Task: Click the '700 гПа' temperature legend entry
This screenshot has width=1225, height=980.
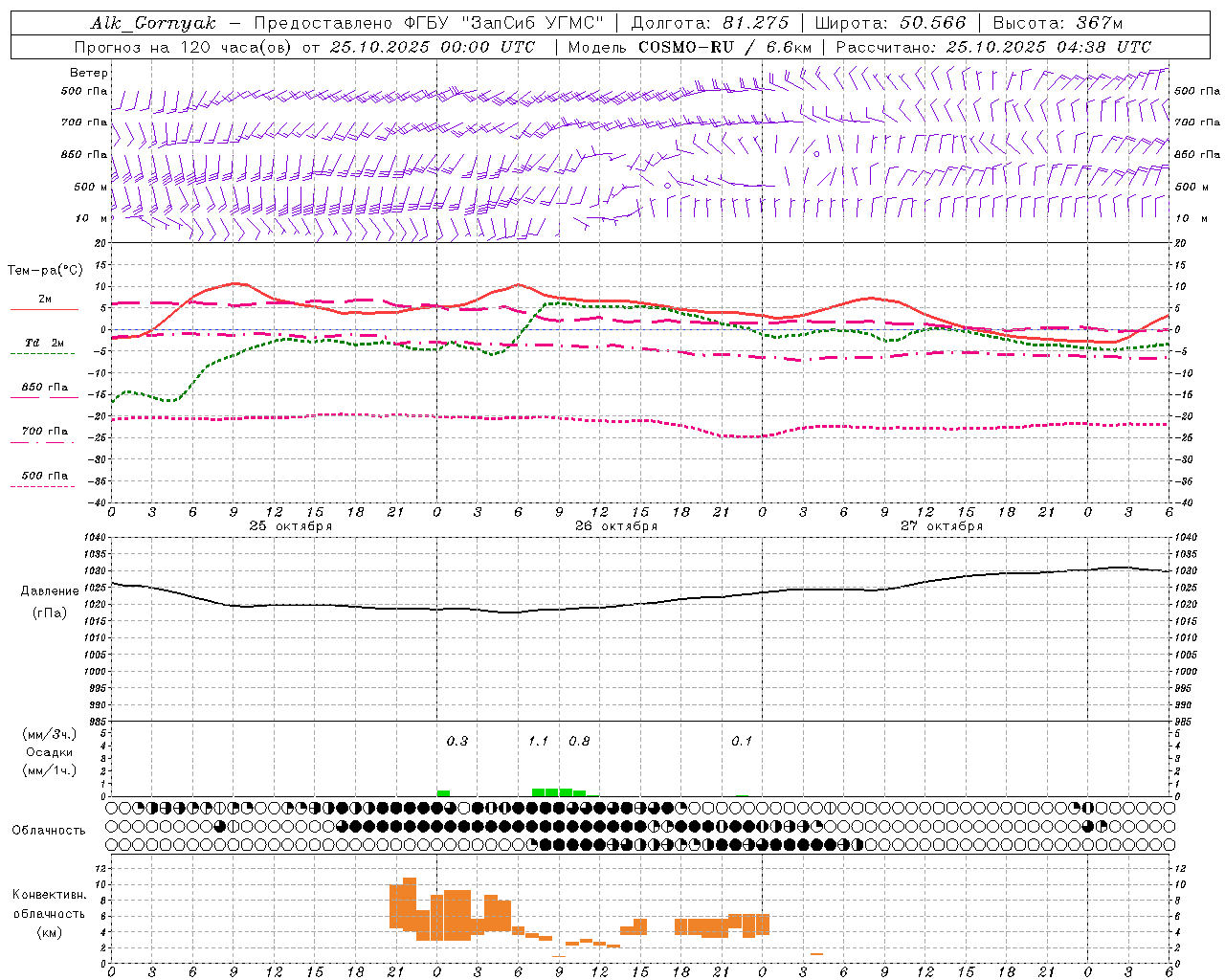Action: click(x=45, y=432)
